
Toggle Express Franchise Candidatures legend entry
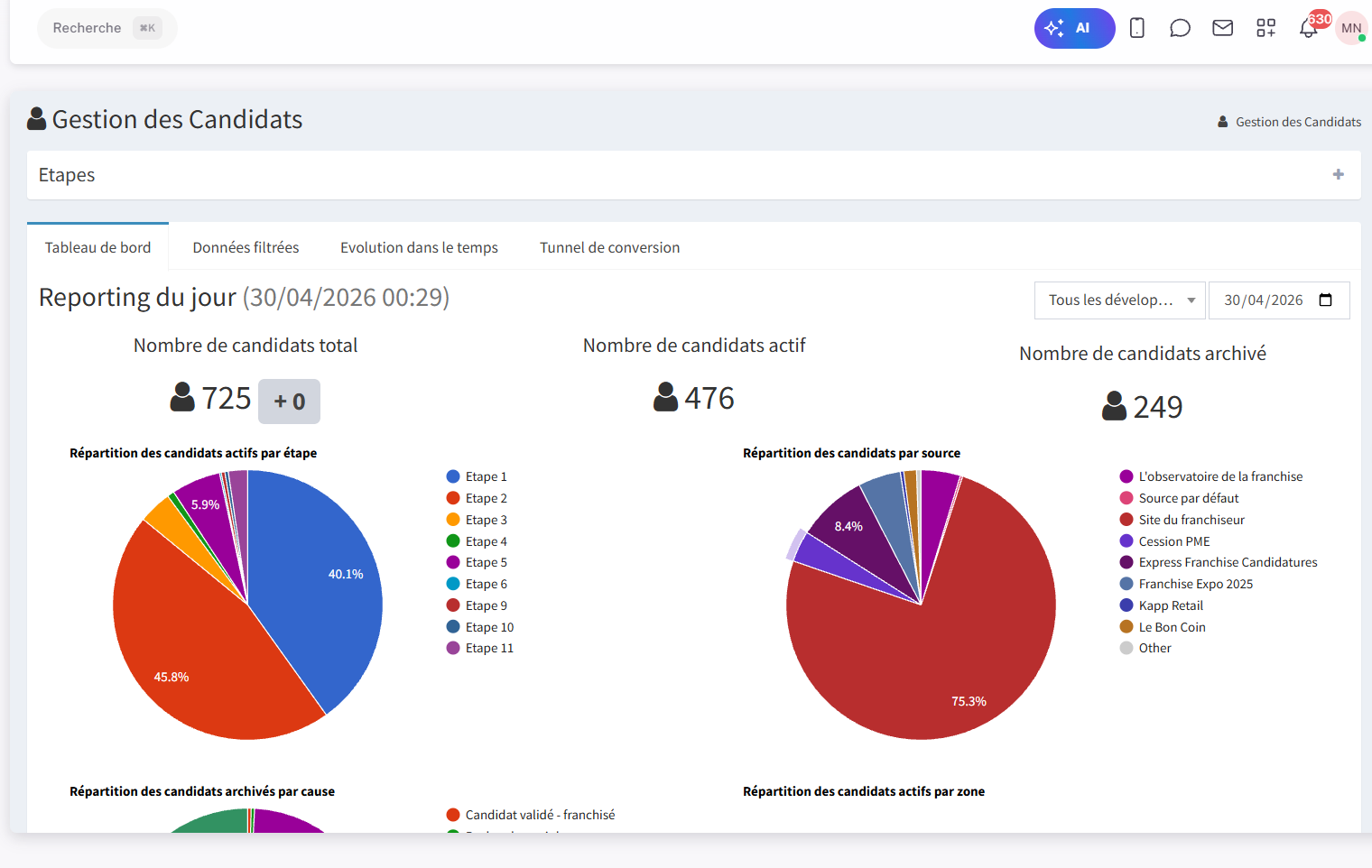(1219, 562)
